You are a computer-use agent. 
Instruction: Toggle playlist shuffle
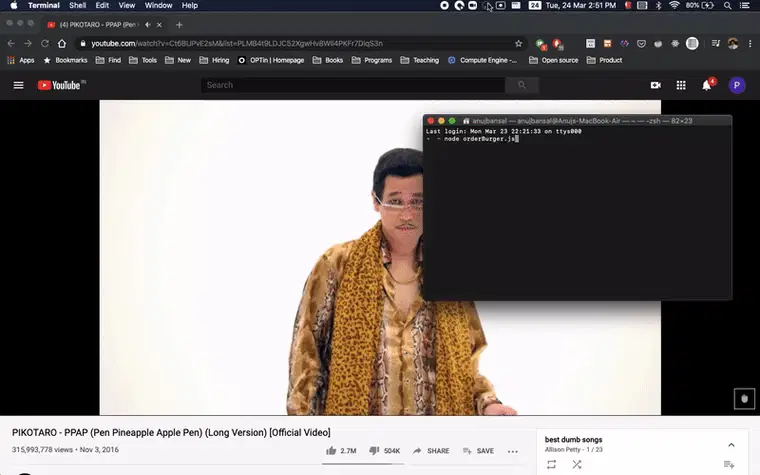(576, 464)
